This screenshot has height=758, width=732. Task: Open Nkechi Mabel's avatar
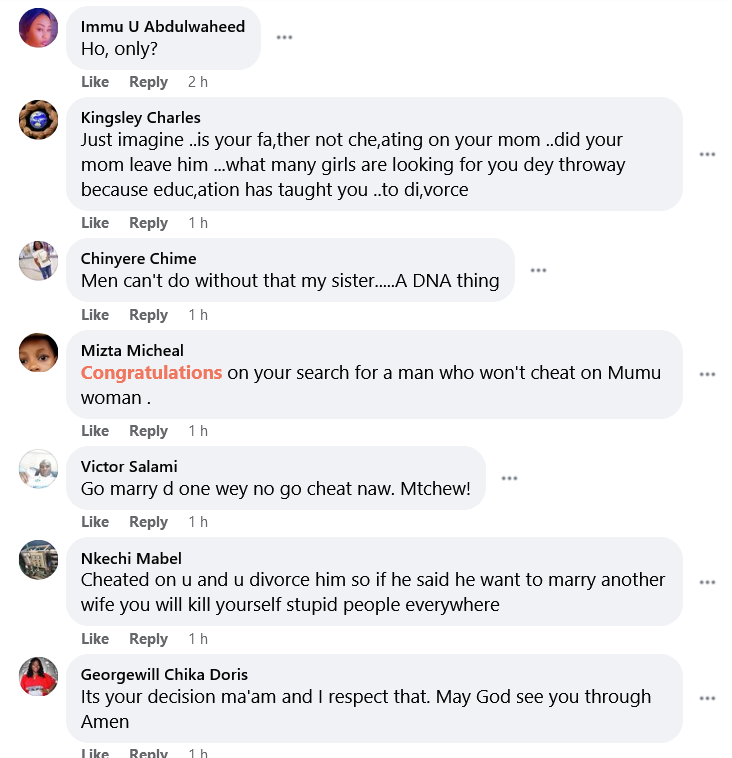click(38, 559)
